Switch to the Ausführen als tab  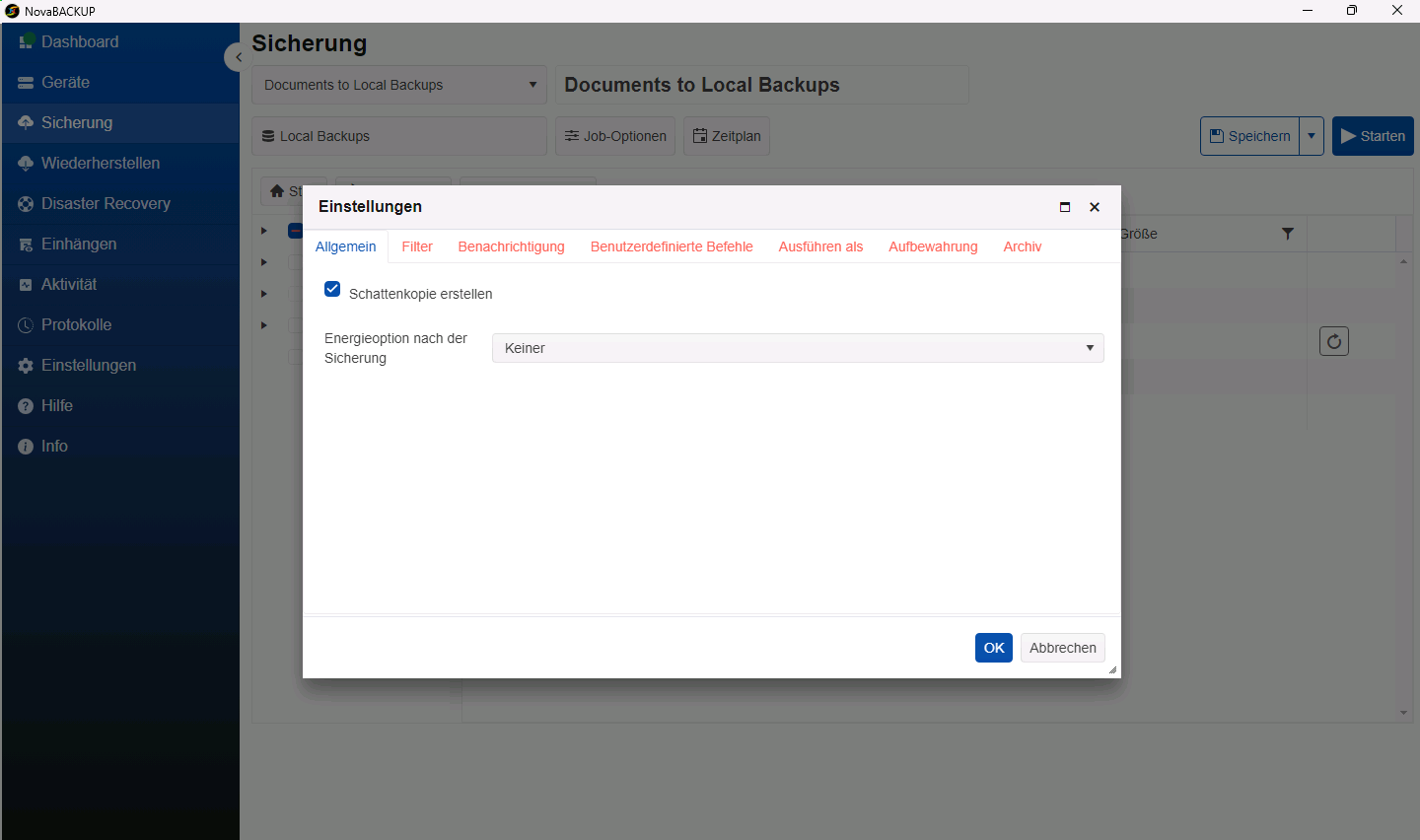click(820, 246)
